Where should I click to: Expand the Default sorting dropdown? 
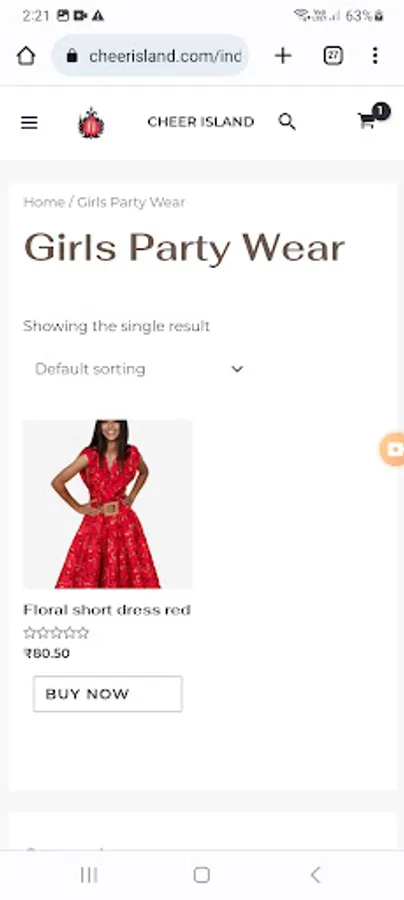click(x=139, y=368)
